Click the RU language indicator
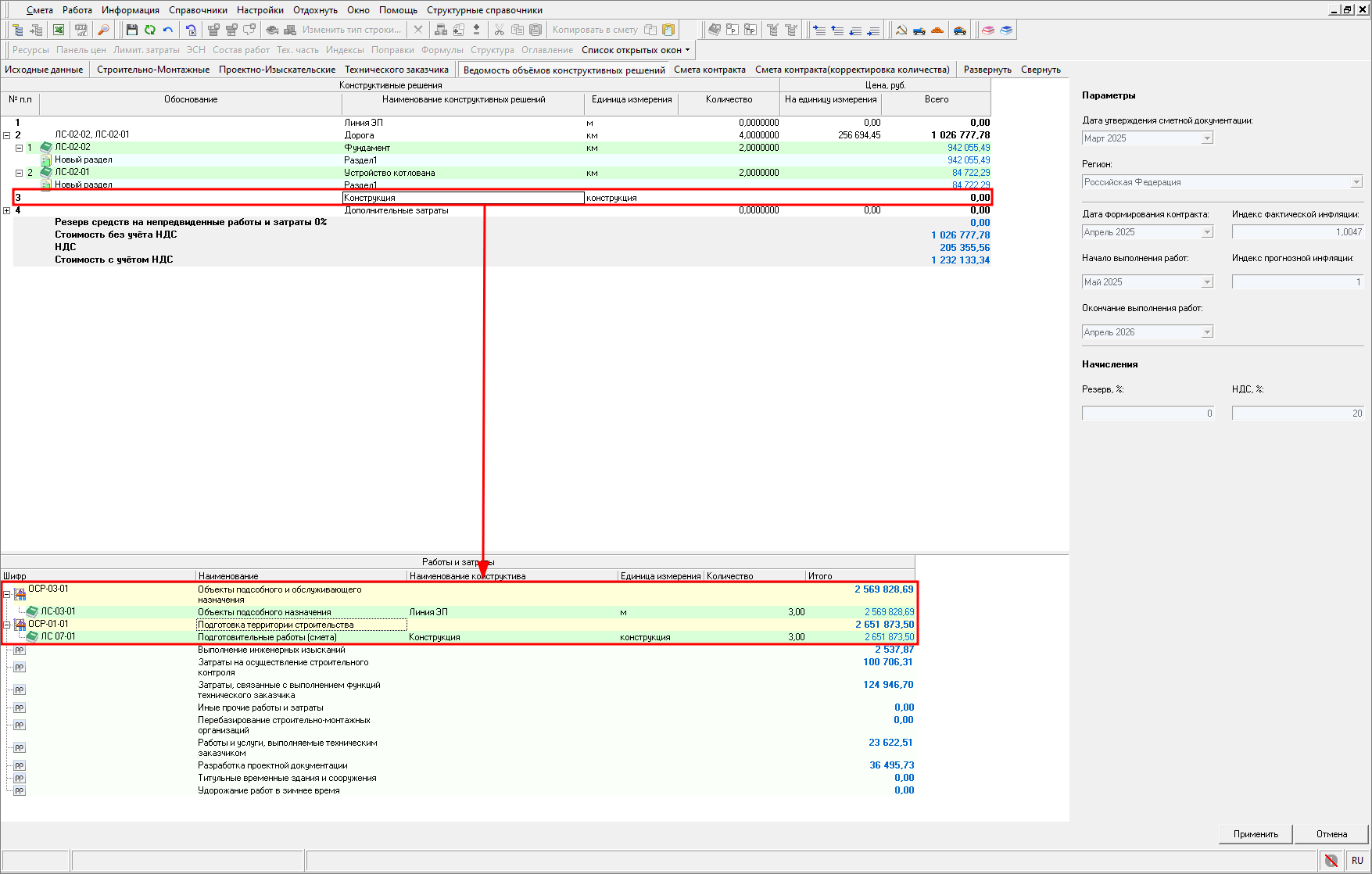This screenshot has width=1372, height=874. (1356, 860)
